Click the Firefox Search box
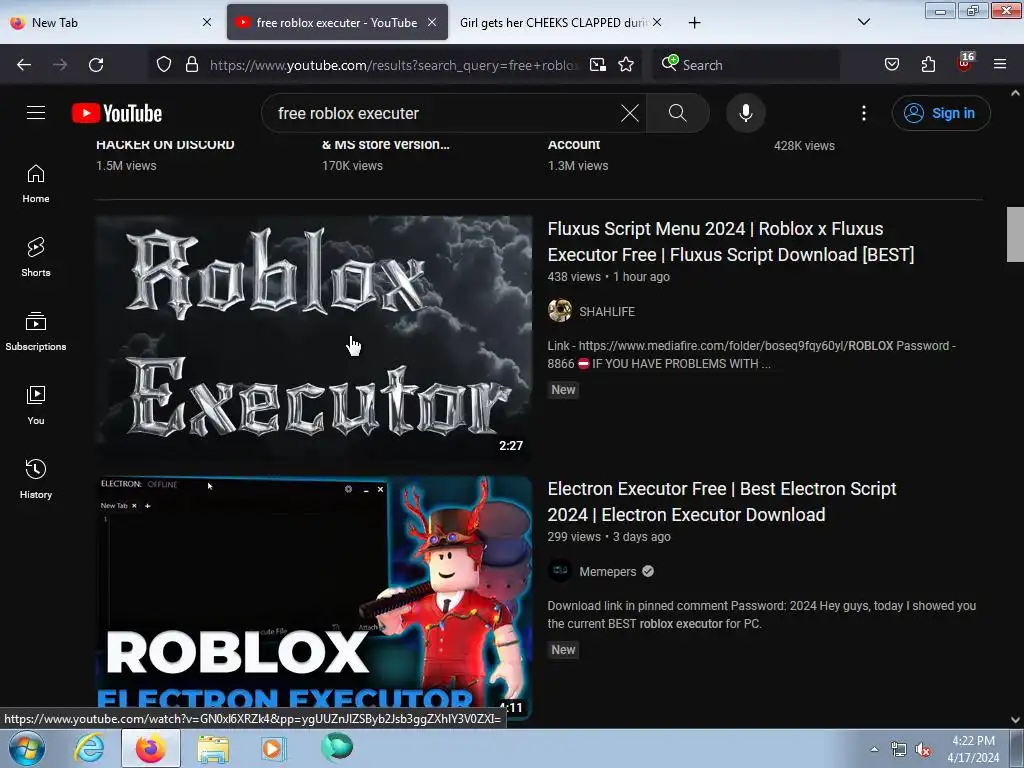Viewport: 1024px width, 768px height. (x=746, y=65)
